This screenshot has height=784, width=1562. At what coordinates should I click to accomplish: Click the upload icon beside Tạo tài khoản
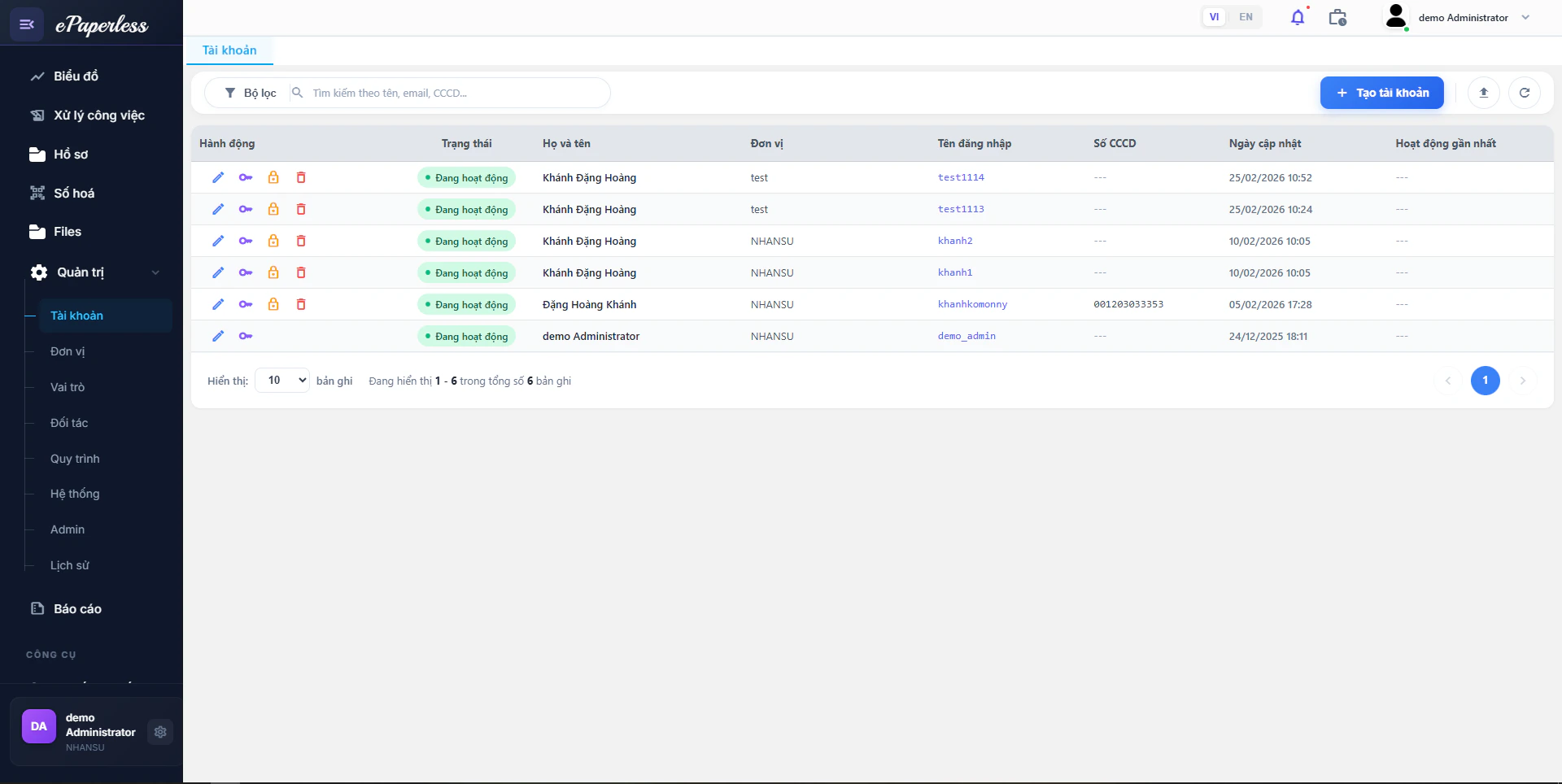pos(1483,93)
